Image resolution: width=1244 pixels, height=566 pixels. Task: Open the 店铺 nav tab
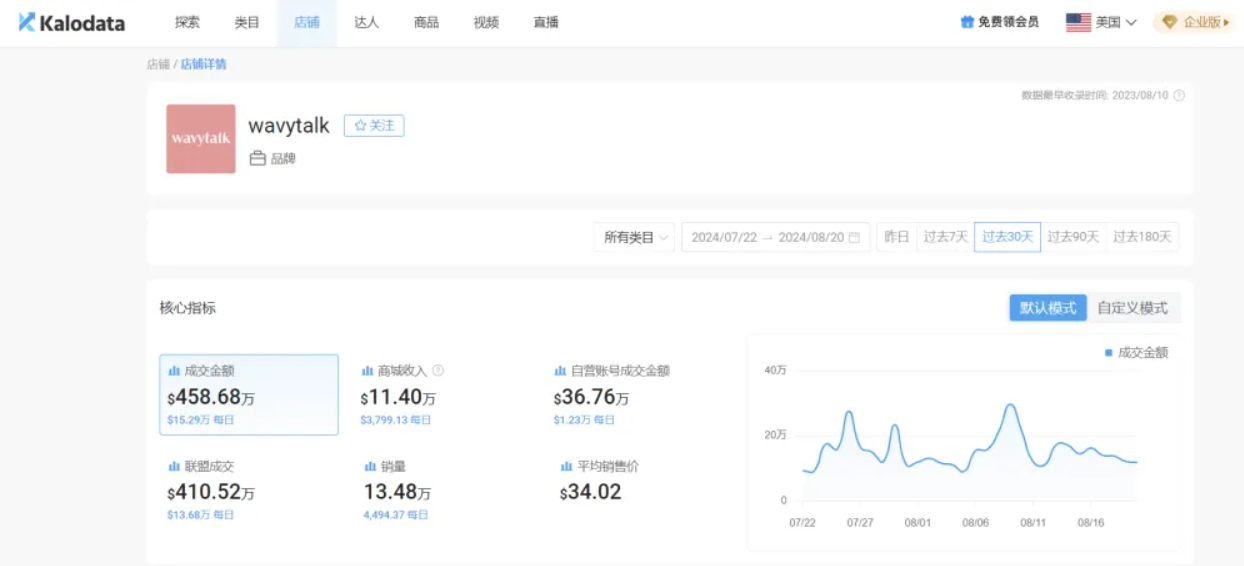coord(307,22)
